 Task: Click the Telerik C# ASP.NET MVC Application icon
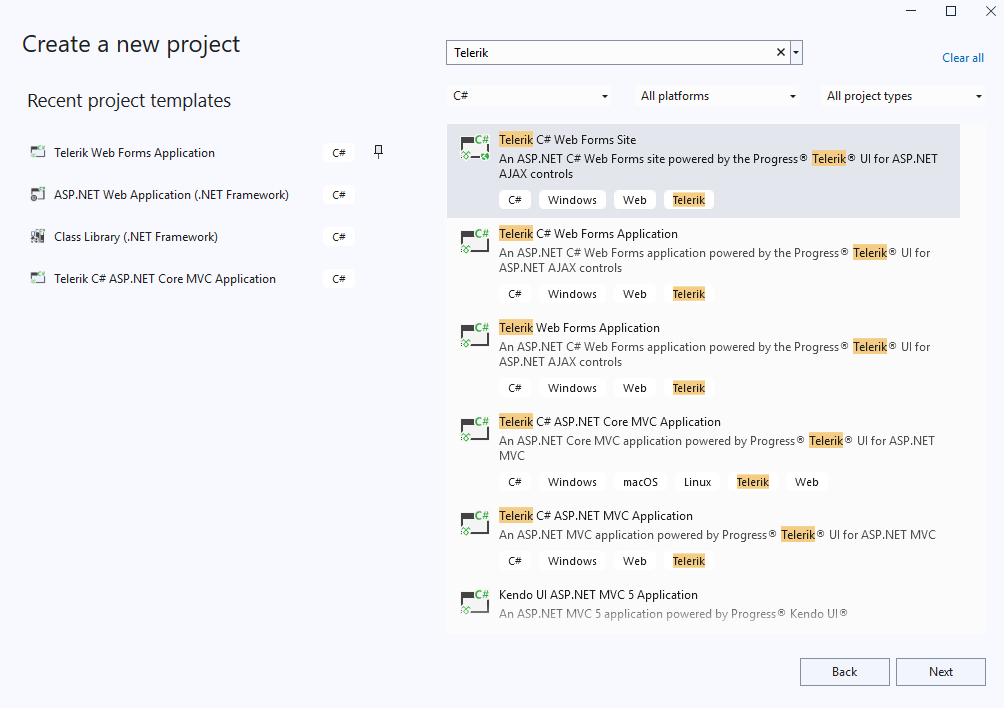474,522
